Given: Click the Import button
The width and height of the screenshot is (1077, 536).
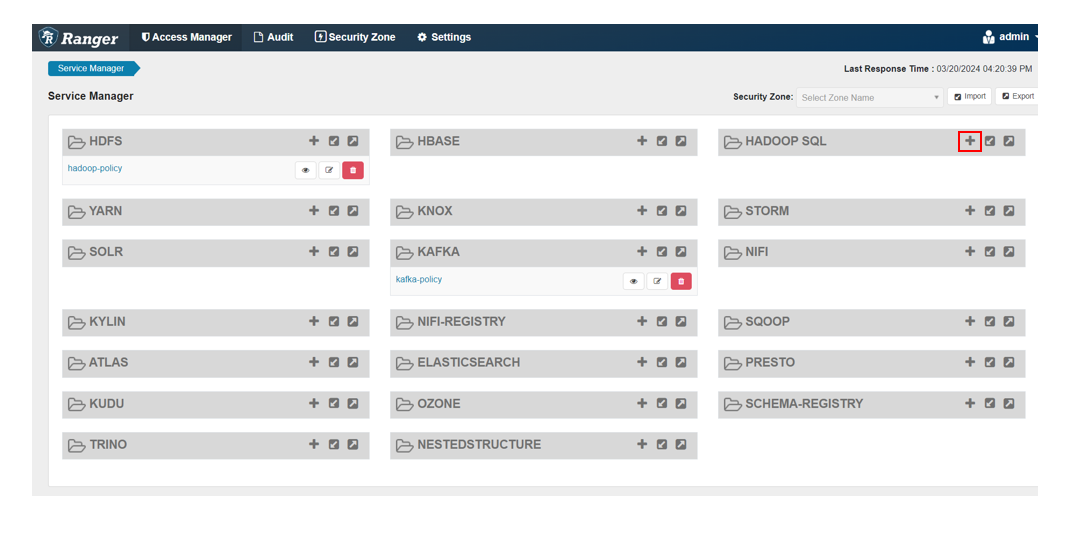Looking at the screenshot, I should (x=969, y=96).
